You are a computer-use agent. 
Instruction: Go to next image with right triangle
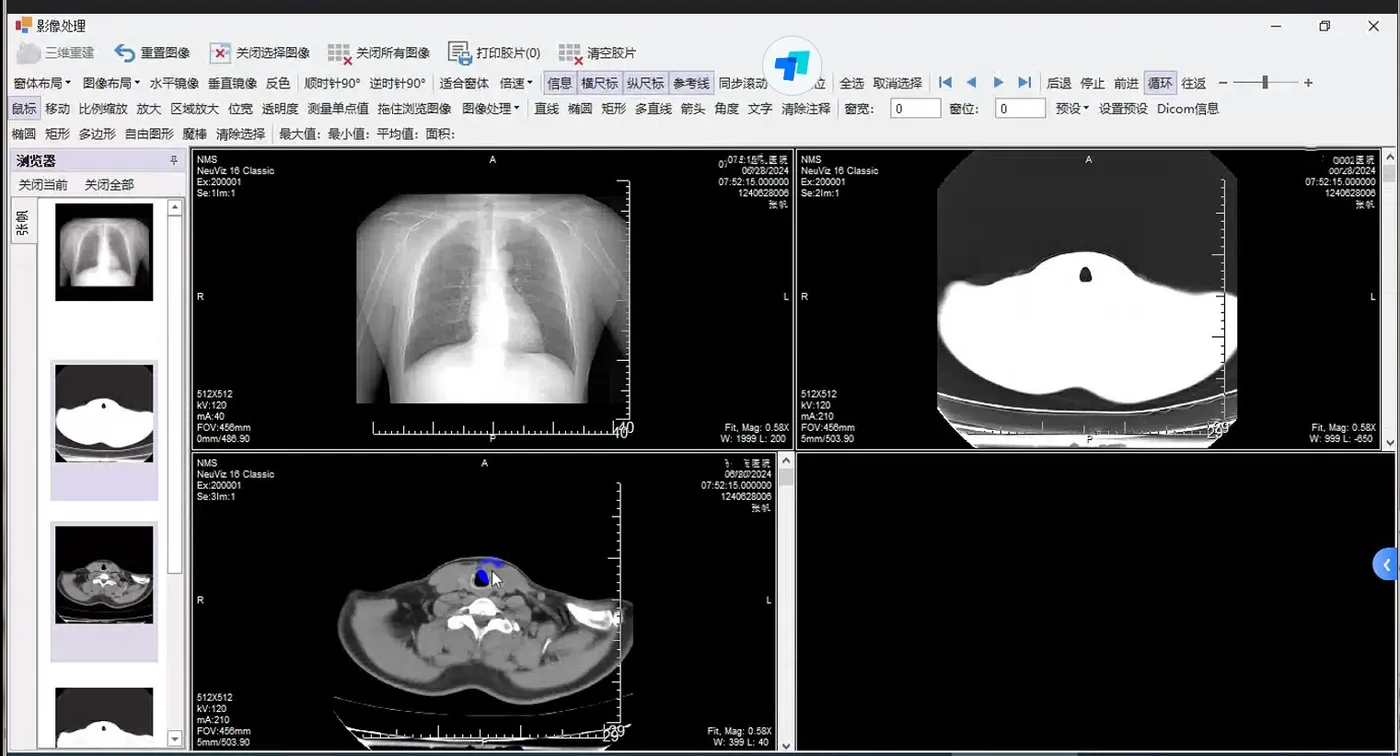(998, 83)
